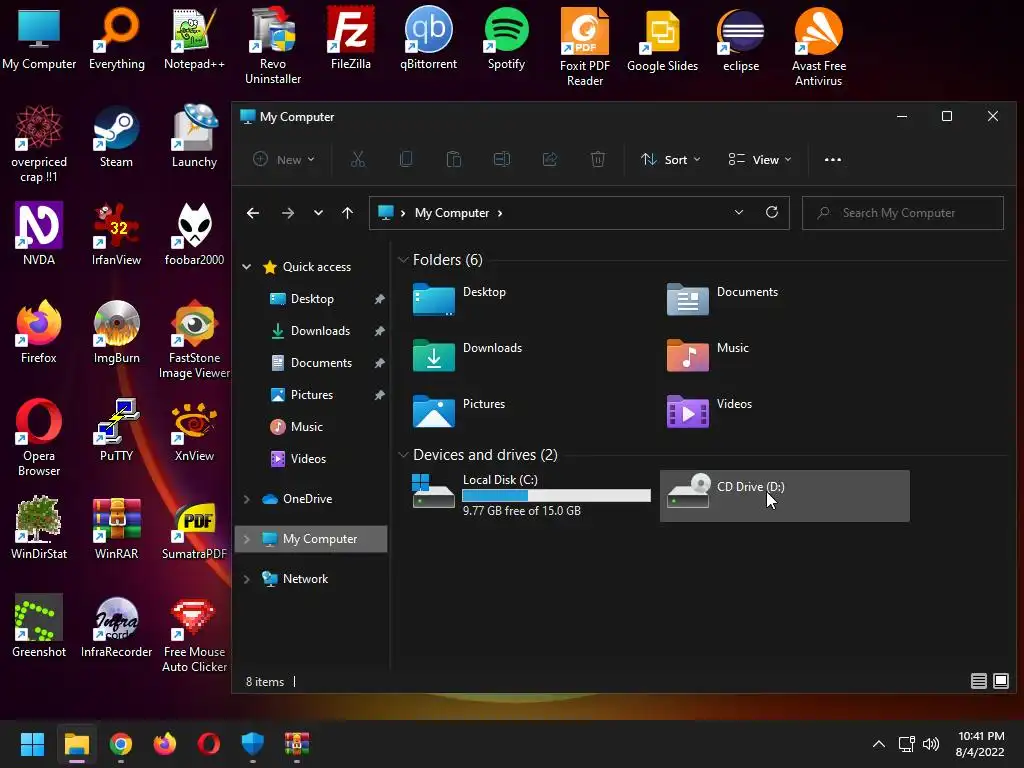This screenshot has width=1024, height=768.
Task: Select the IrfanView desktop icon
Action: tap(116, 234)
